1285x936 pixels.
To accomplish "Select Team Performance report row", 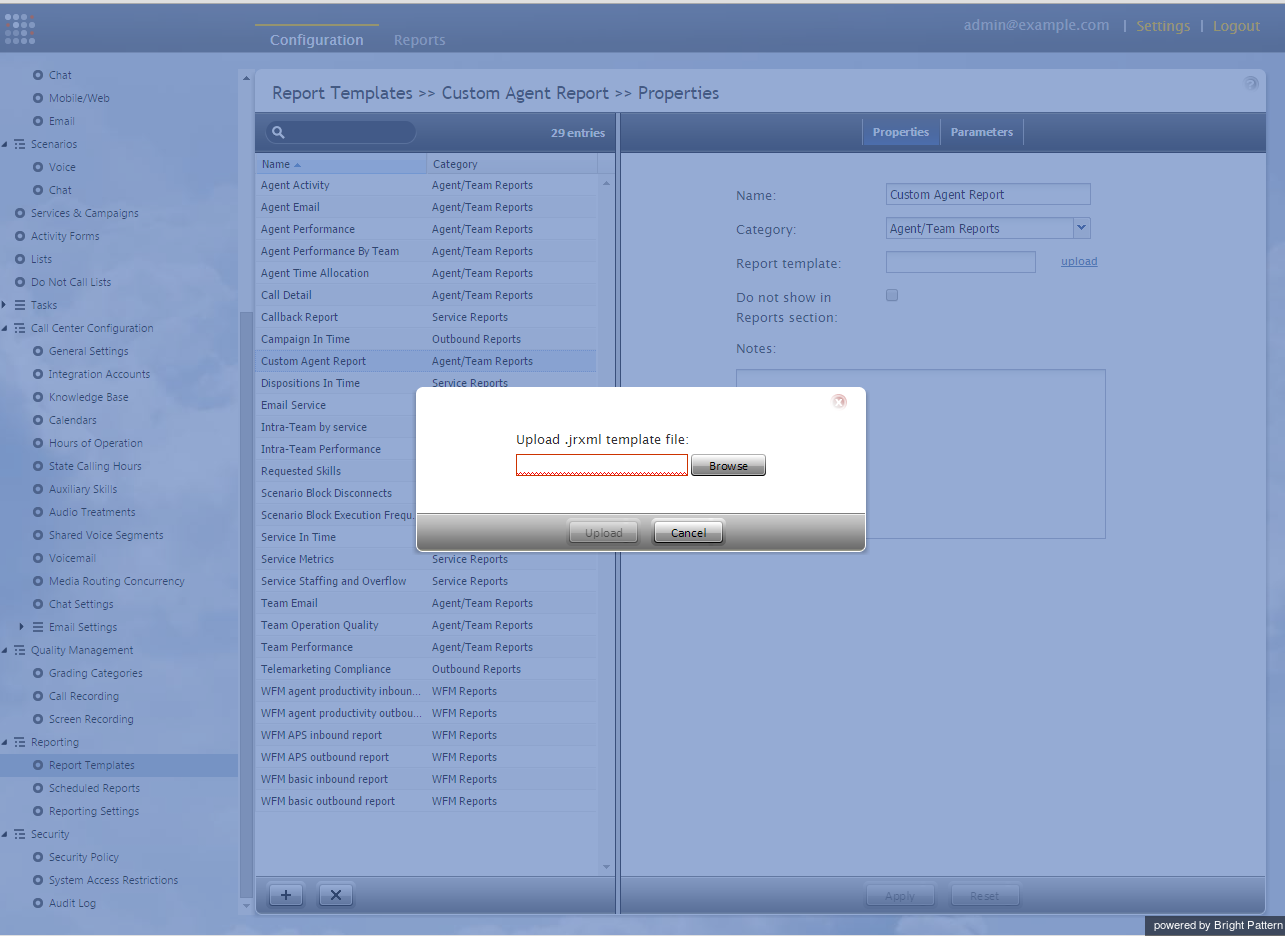I will 426,647.
